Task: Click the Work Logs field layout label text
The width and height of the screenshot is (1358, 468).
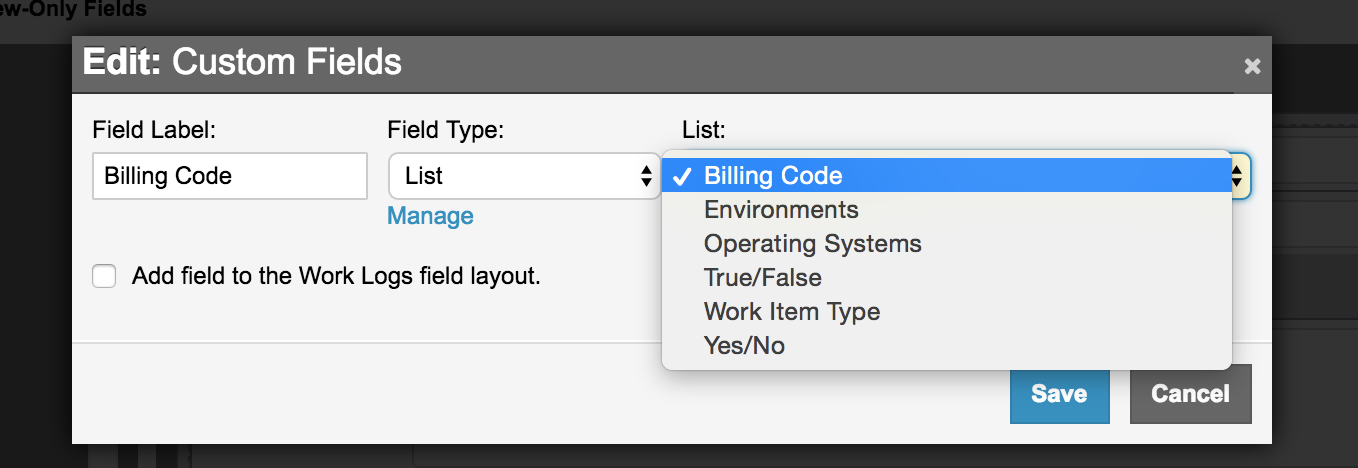Action: [x=336, y=276]
